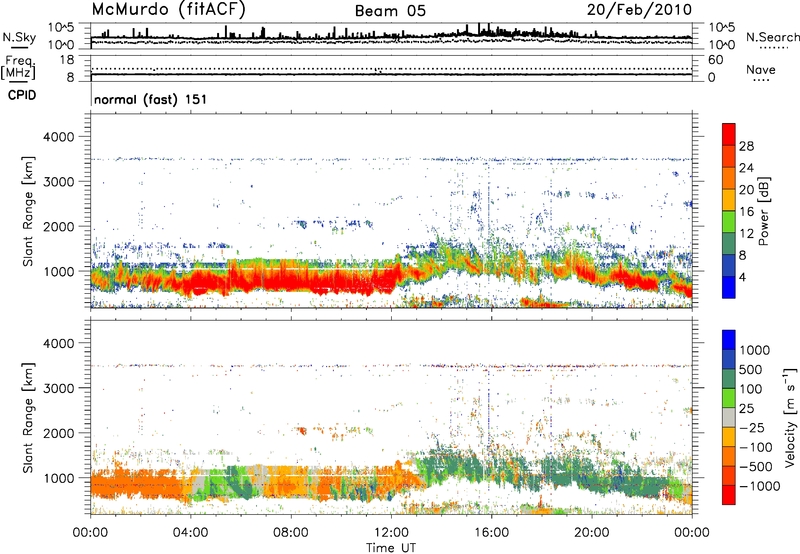Select the CPID row label

click(22, 95)
